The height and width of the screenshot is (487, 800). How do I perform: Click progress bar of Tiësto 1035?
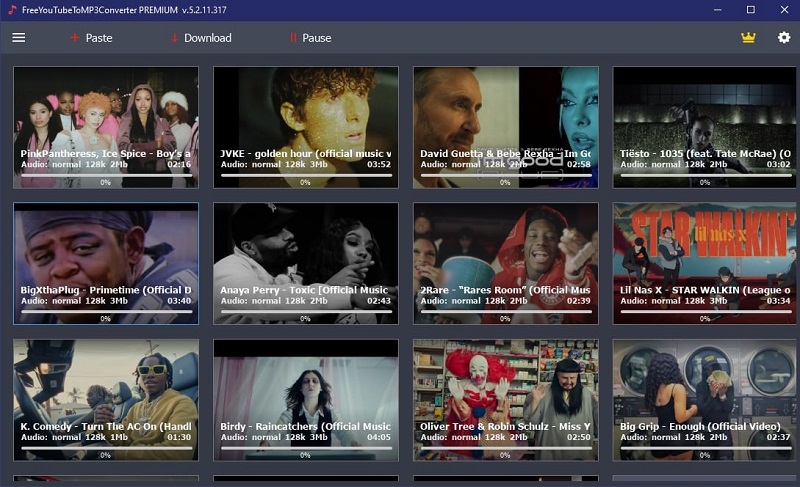(706, 175)
